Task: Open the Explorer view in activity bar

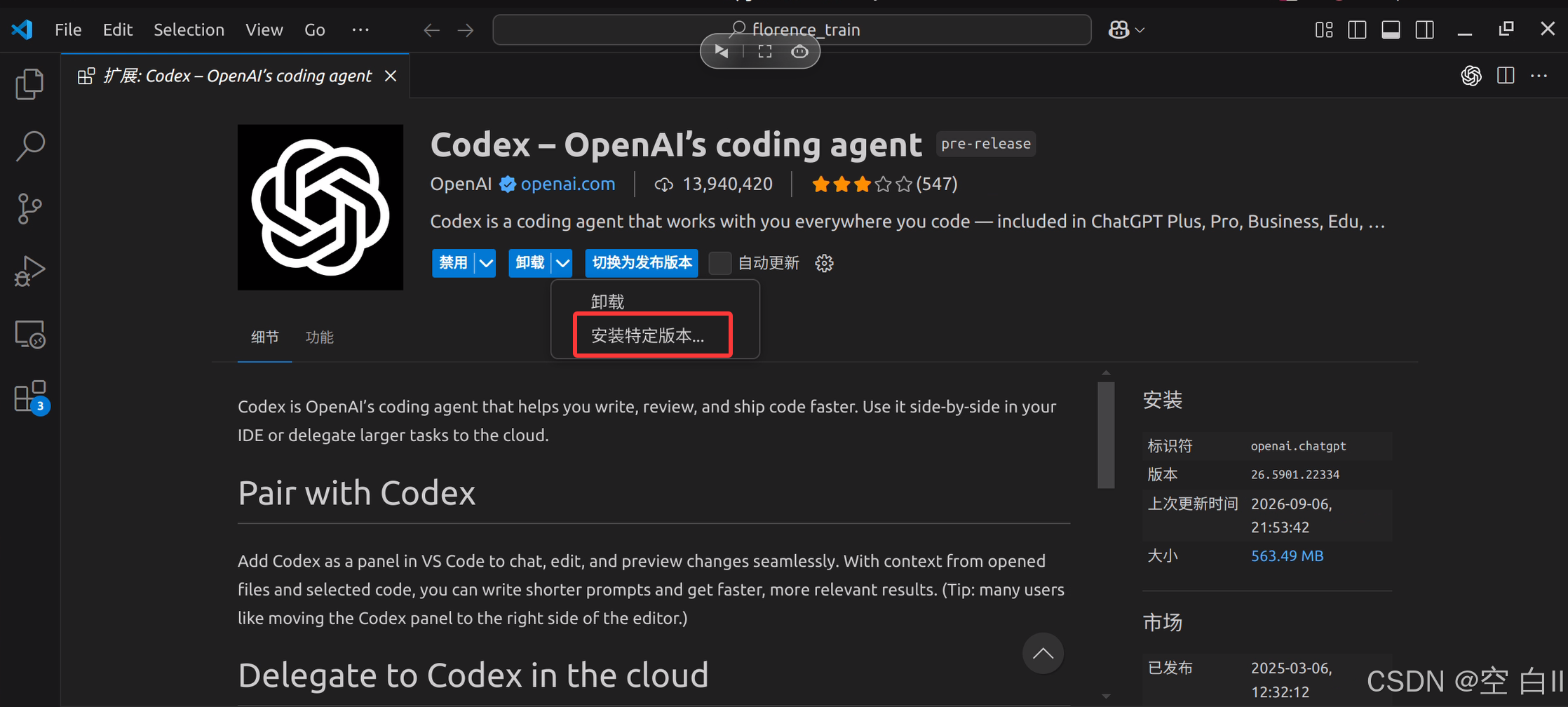Action: 29,84
